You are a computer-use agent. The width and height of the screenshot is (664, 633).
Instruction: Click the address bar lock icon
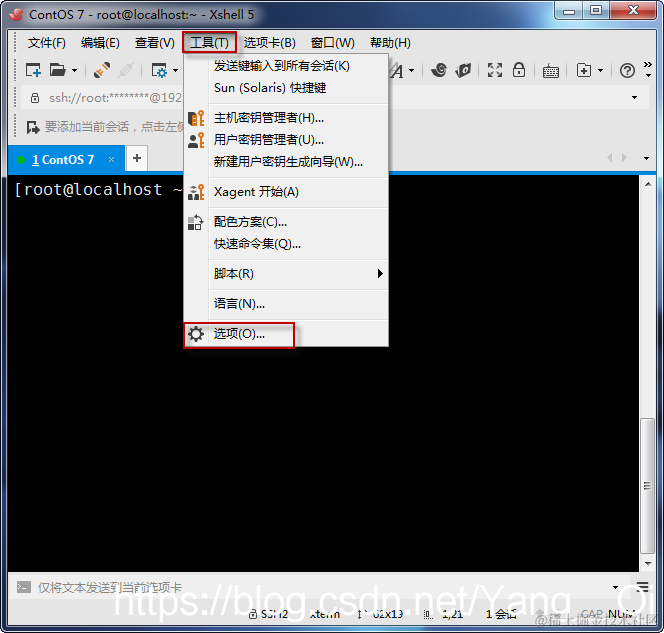click(35, 98)
